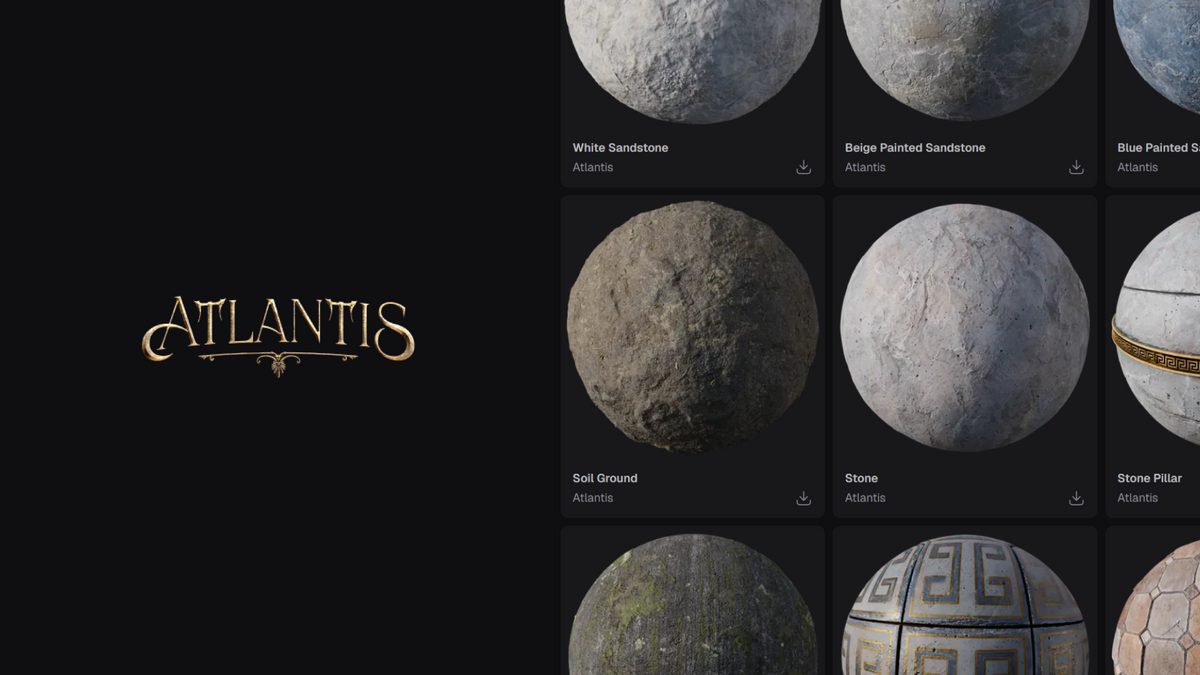The width and height of the screenshot is (1200, 675).
Task: Click the Stone Pillar title
Action: pyautogui.click(x=1149, y=478)
